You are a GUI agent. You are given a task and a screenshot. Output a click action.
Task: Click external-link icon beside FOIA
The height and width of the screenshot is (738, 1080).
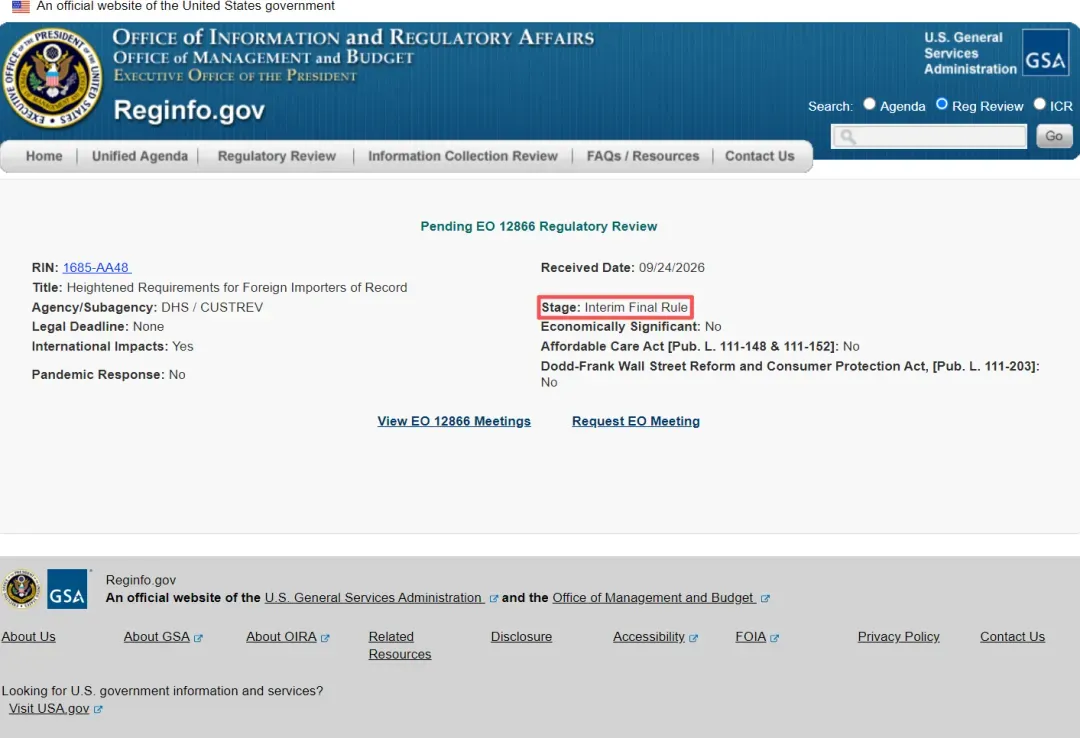point(775,638)
